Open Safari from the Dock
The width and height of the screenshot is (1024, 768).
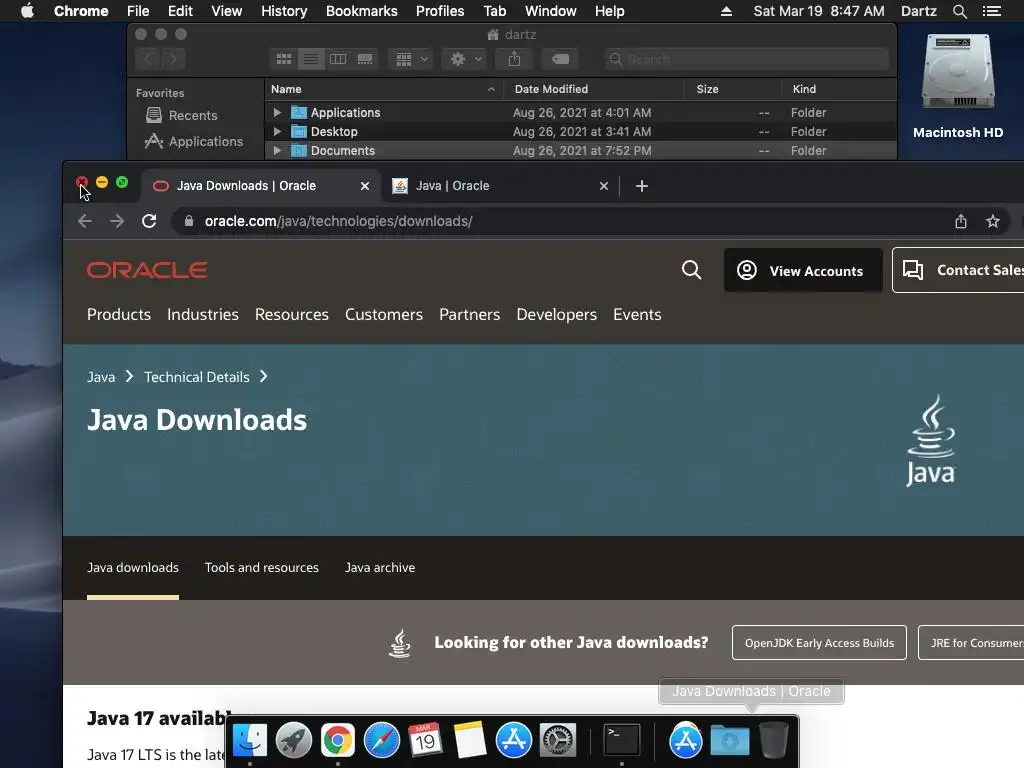(x=381, y=740)
